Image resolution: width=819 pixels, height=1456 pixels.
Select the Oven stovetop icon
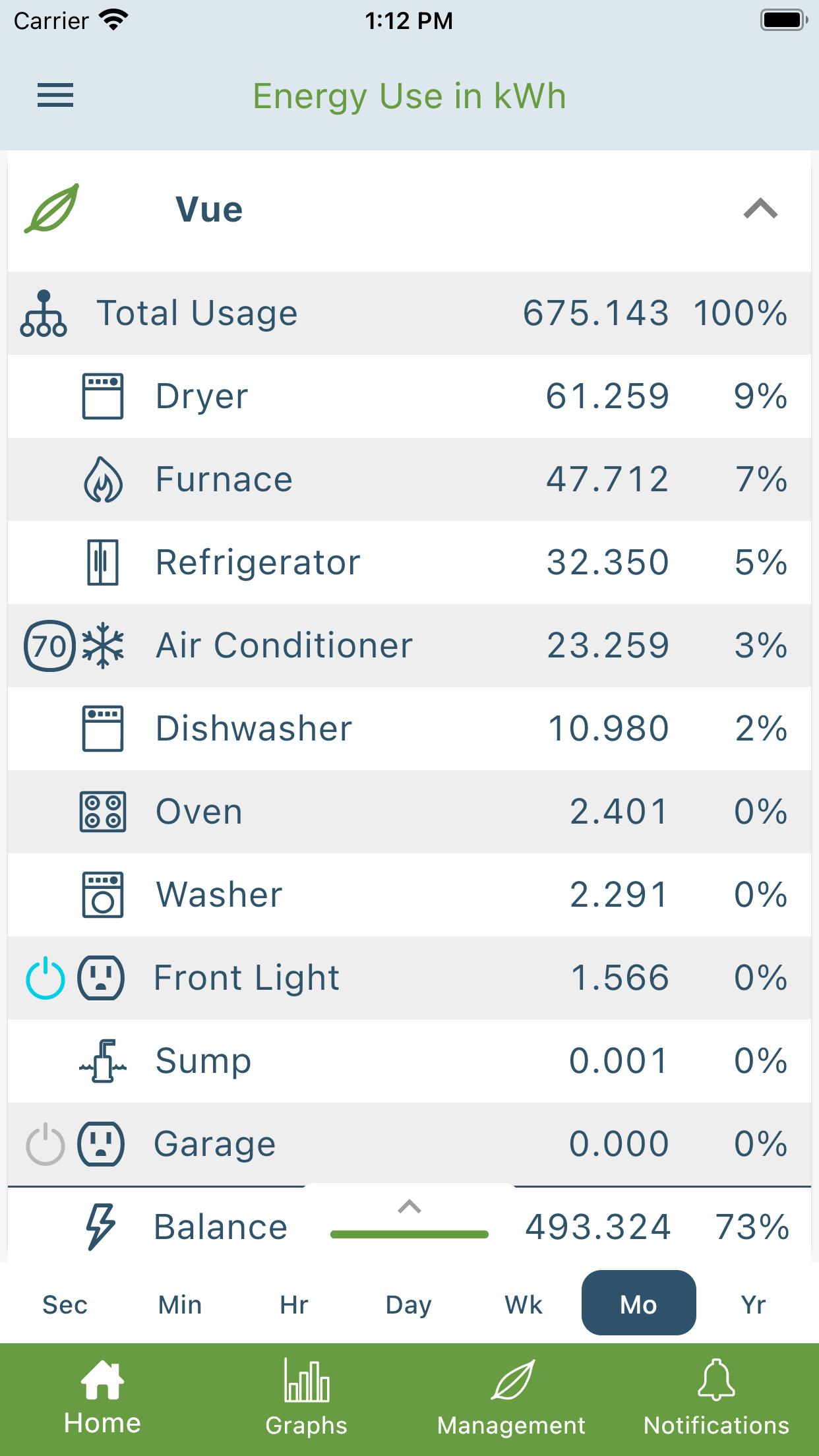[103, 812]
